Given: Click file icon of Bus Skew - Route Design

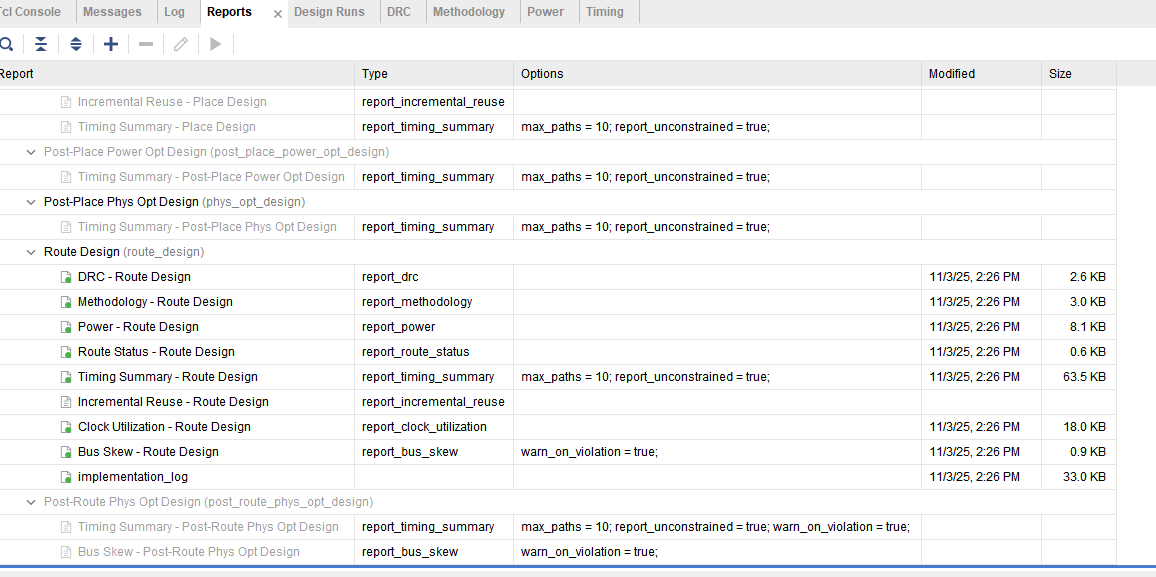Looking at the screenshot, I should 66,452.
